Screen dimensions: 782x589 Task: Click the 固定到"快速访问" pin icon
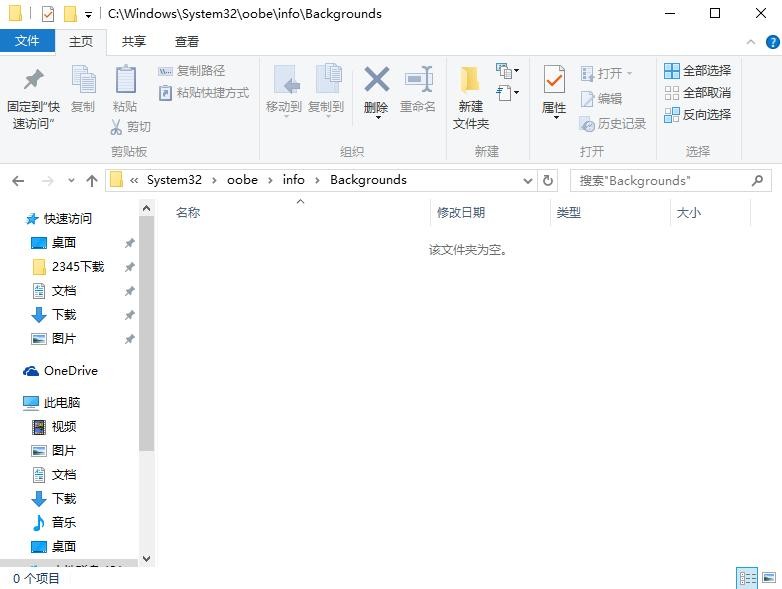pyautogui.click(x=33, y=80)
